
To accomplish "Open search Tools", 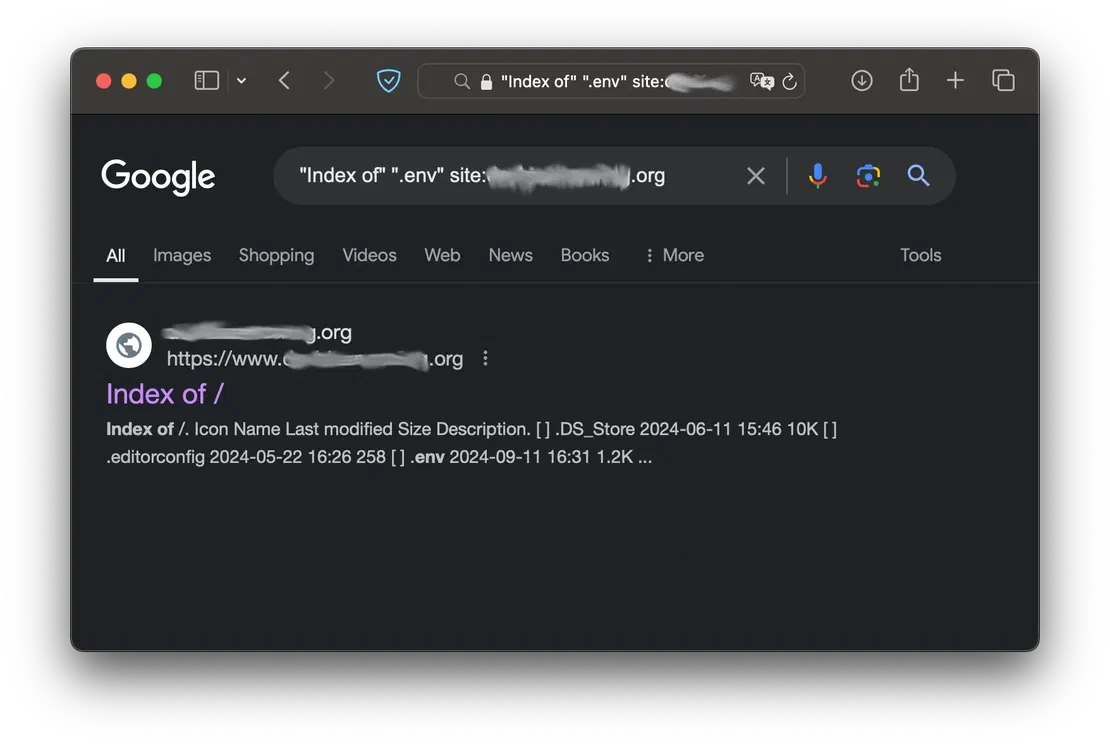I will (920, 255).
